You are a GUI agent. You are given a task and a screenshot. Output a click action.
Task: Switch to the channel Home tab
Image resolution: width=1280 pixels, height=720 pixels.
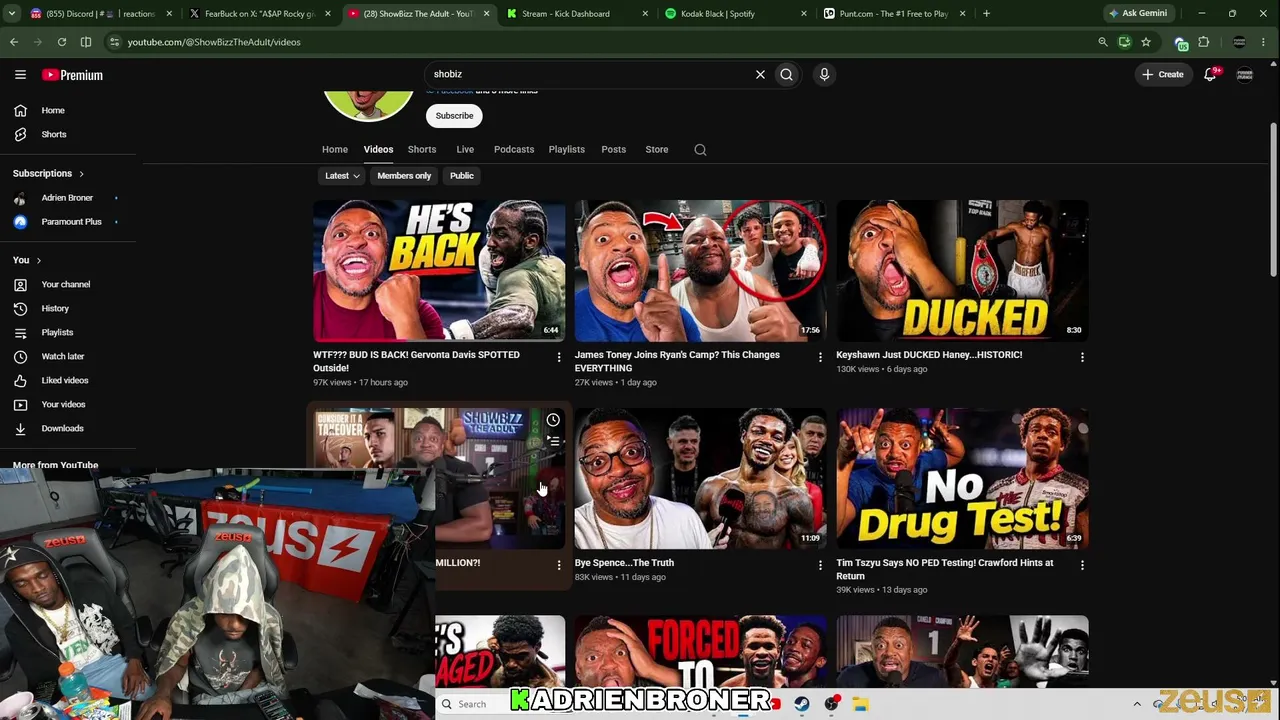[x=335, y=150]
